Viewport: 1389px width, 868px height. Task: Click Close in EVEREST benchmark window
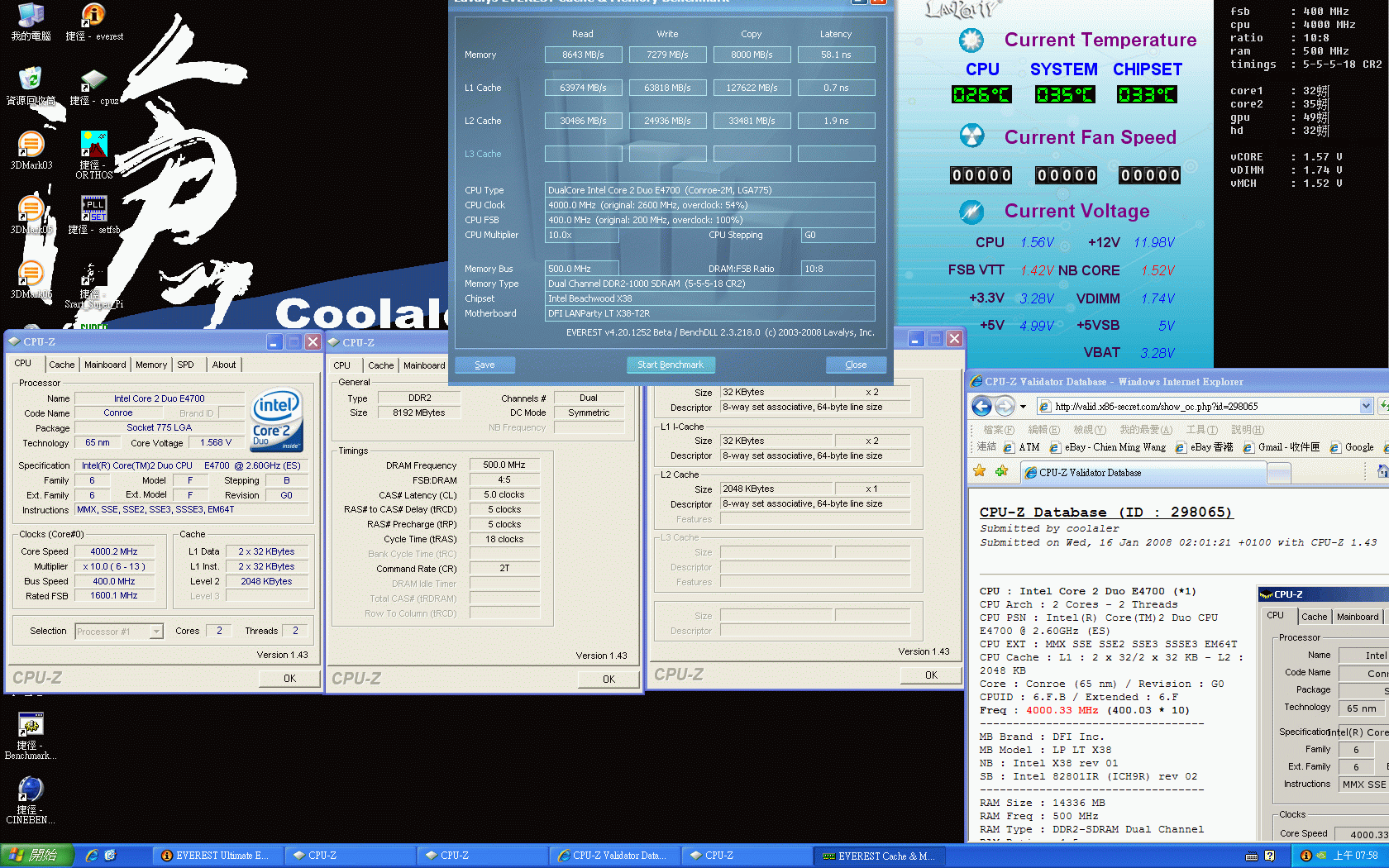[x=856, y=365]
